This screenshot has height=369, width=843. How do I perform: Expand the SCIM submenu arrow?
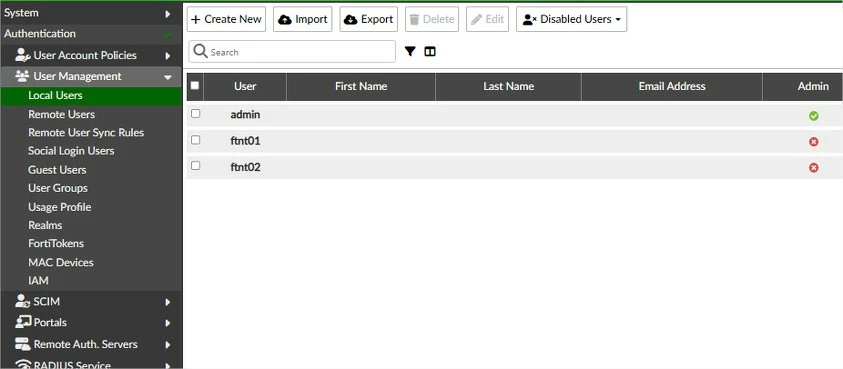[168, 302]
